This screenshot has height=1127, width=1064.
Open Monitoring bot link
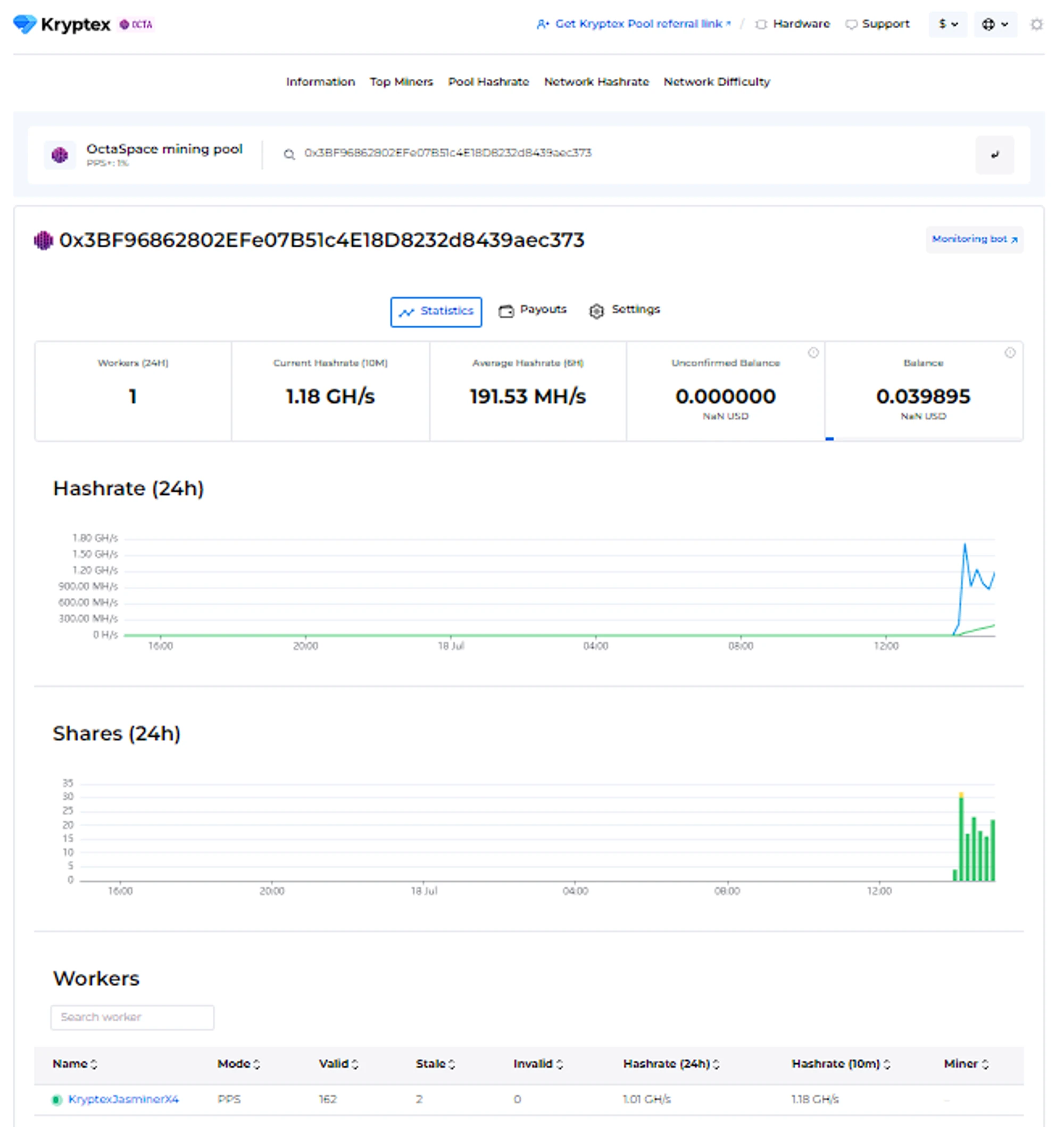click(974, 239)
